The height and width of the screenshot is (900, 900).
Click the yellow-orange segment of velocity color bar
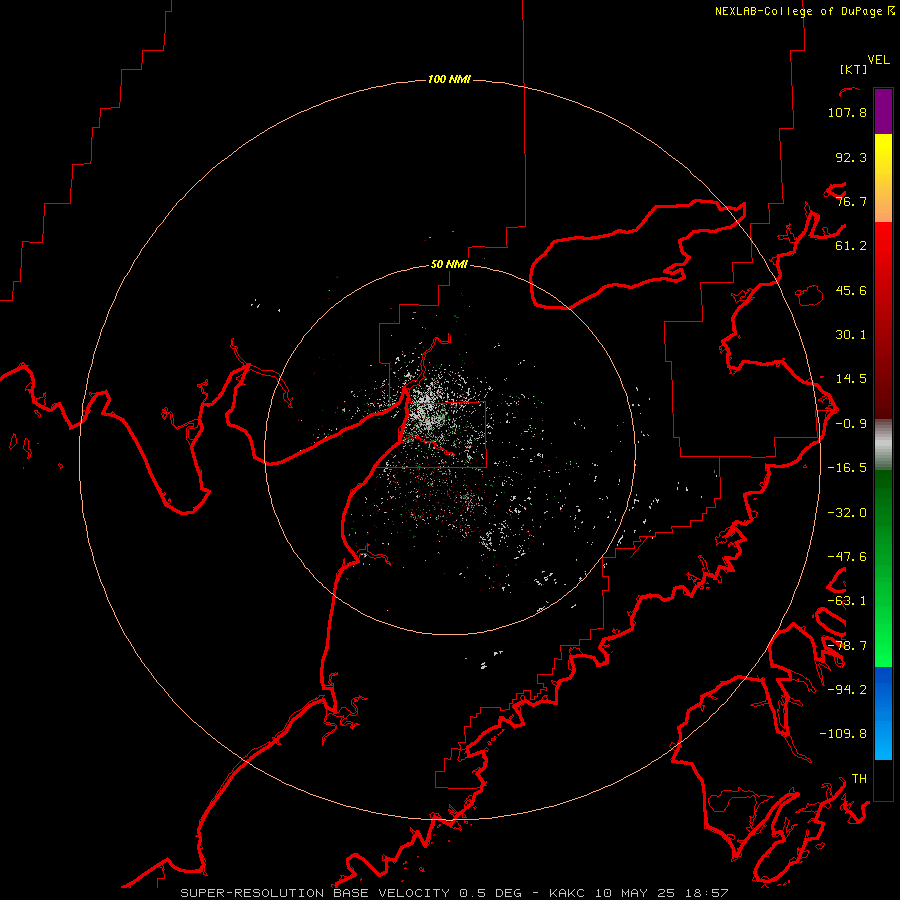pyautogui.click(x=883, y=178)
